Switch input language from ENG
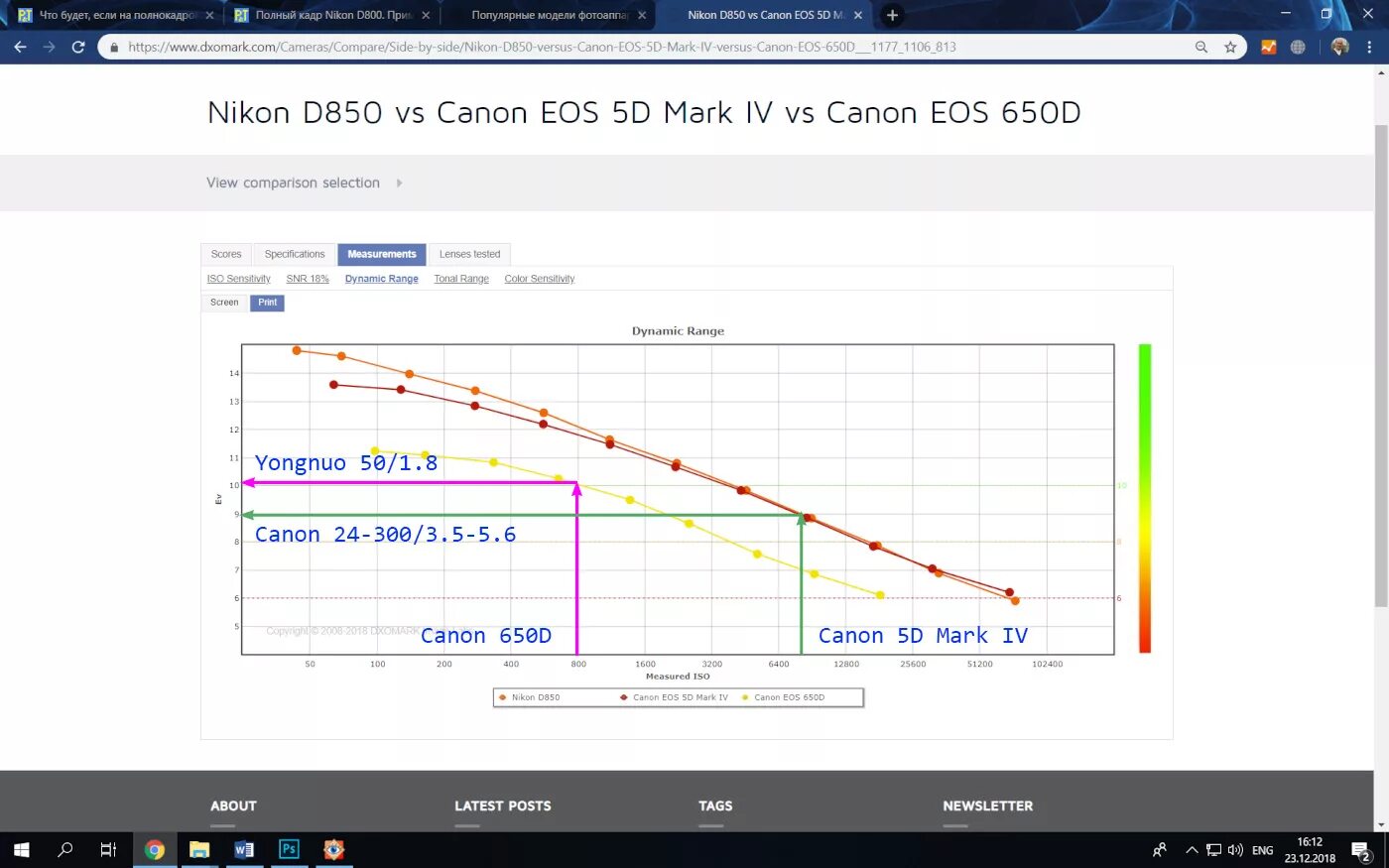1389x868 pixels. pos(1263,850)
